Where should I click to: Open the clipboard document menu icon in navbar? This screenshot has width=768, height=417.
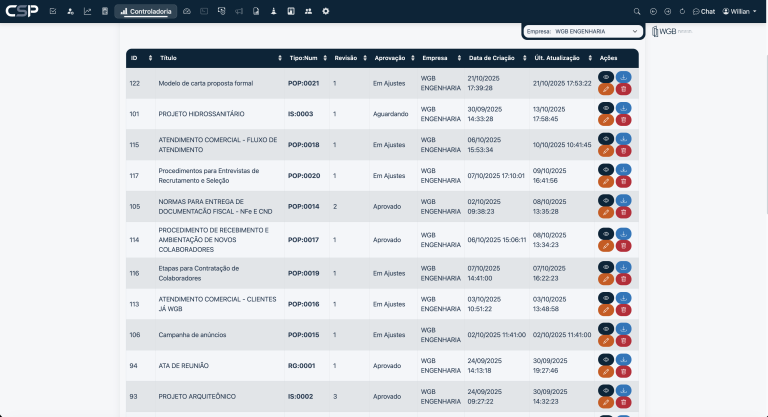point(105,11)
